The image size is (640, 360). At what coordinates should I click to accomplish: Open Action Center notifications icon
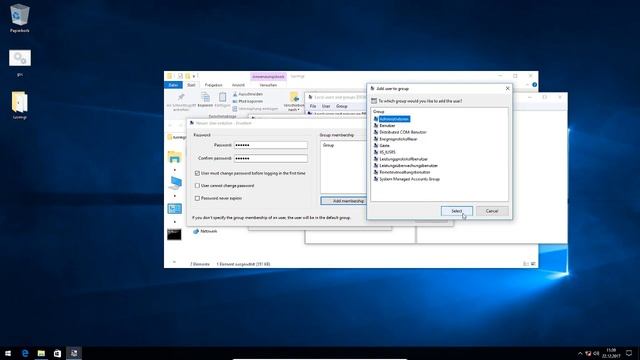click(x=629, y=353)
